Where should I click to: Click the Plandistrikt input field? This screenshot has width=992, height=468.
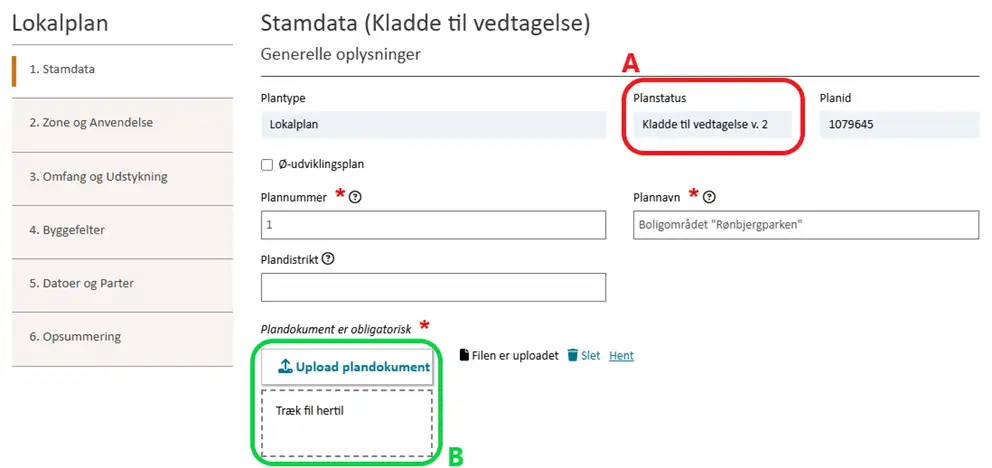pos(433,287)
